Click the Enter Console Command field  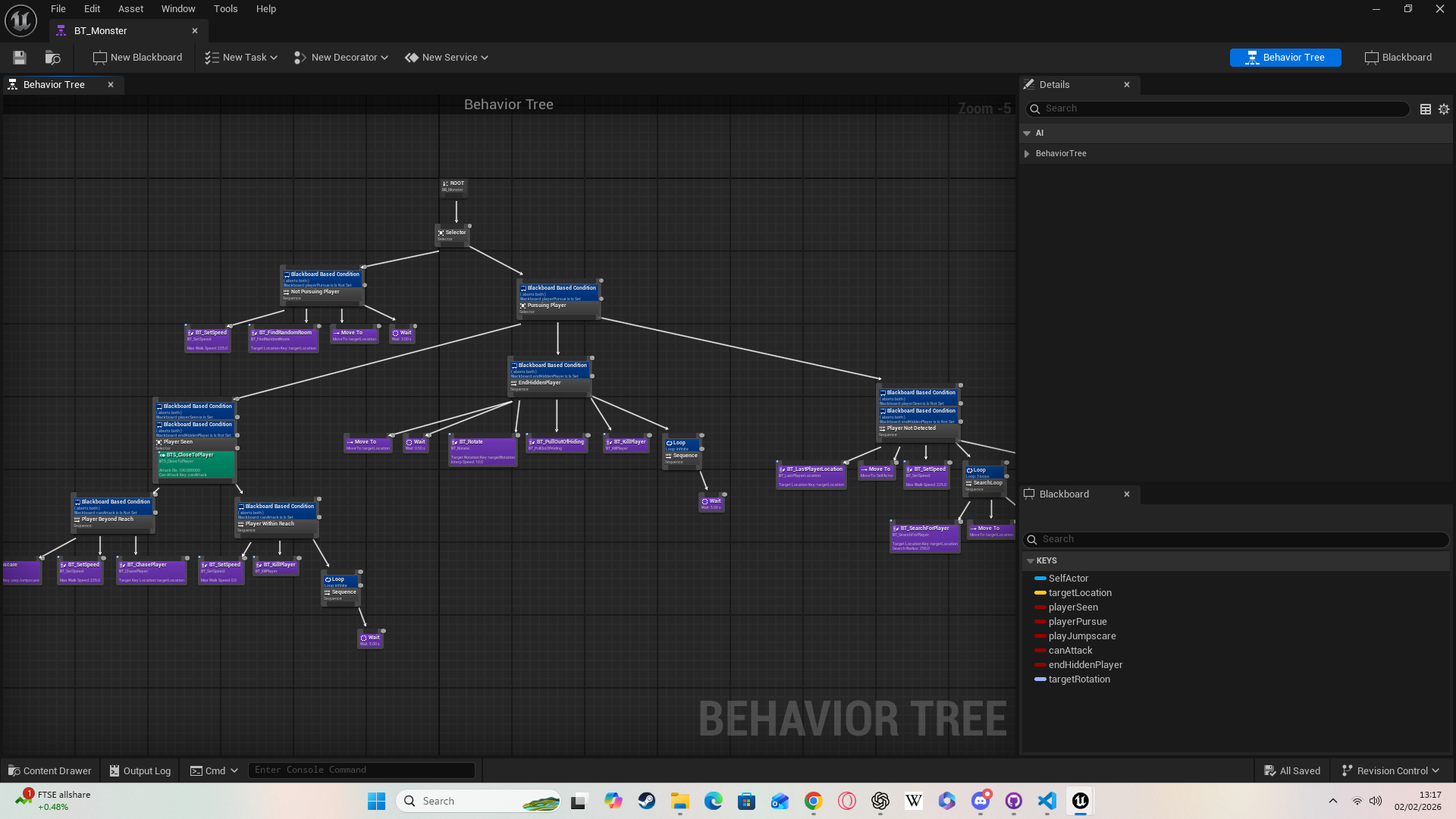click(x=362, y=769)
